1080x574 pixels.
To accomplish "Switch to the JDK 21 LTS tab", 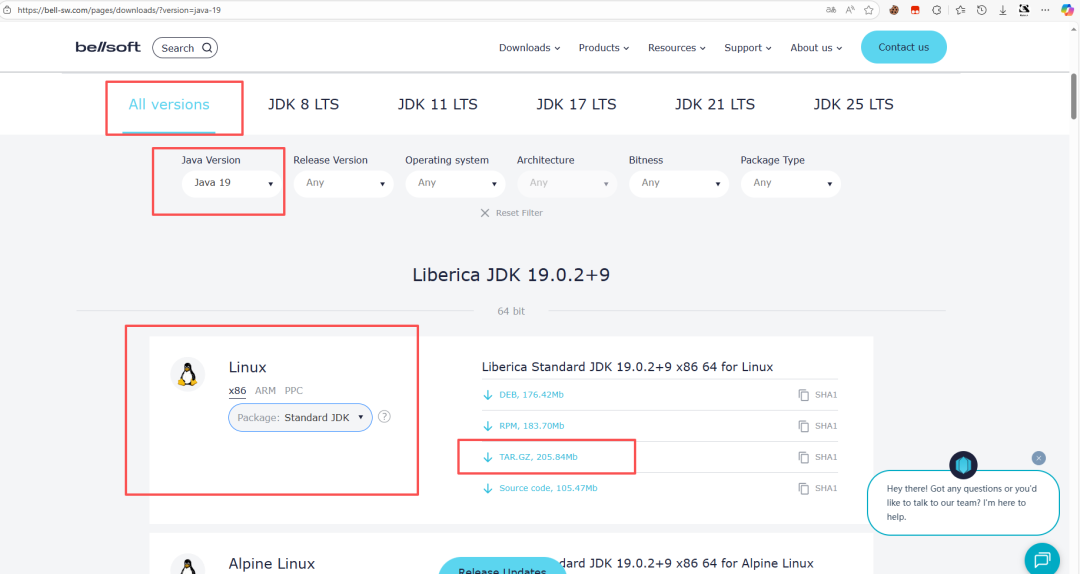I will [714, 105].
